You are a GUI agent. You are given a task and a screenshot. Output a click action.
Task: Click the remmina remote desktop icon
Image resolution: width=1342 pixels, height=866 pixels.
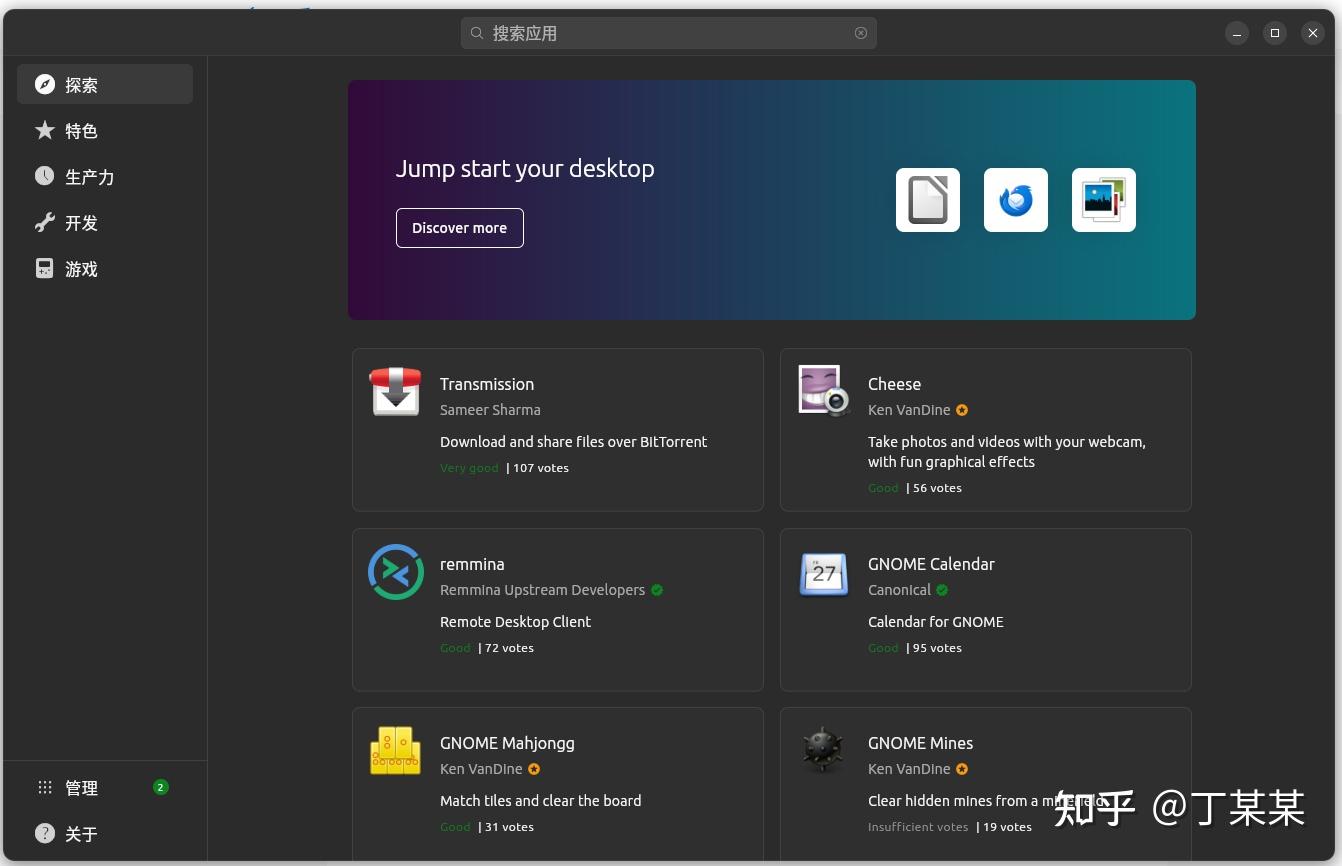click(395, 571)
